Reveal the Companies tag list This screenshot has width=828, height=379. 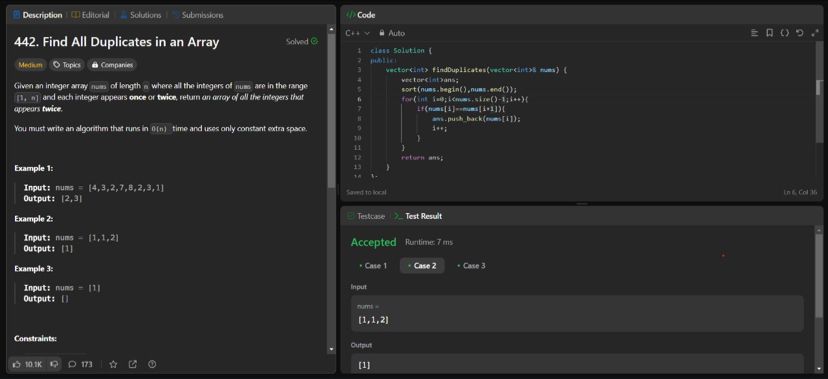point(112,65)
